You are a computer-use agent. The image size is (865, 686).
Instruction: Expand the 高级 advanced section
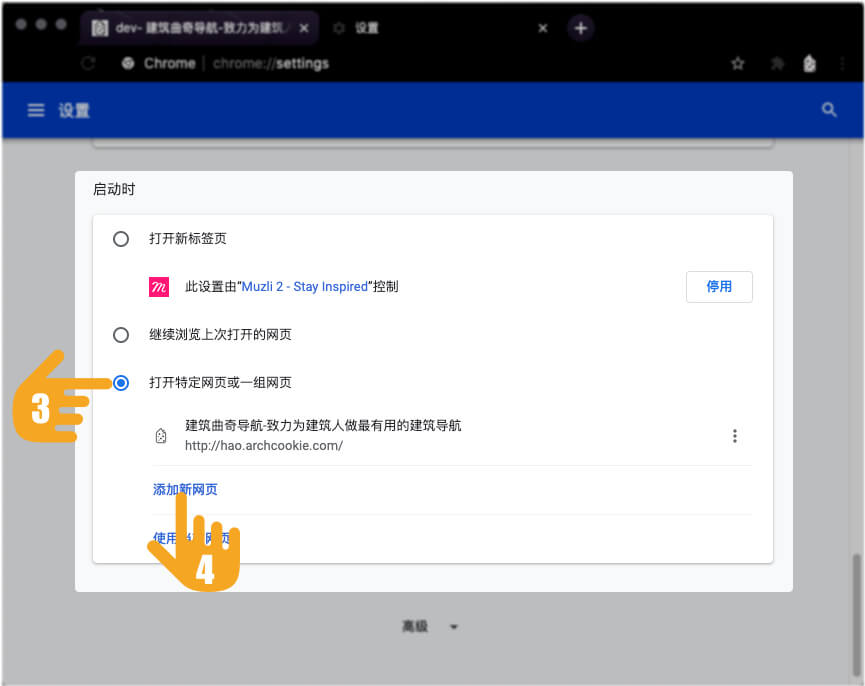click(430, 626)
